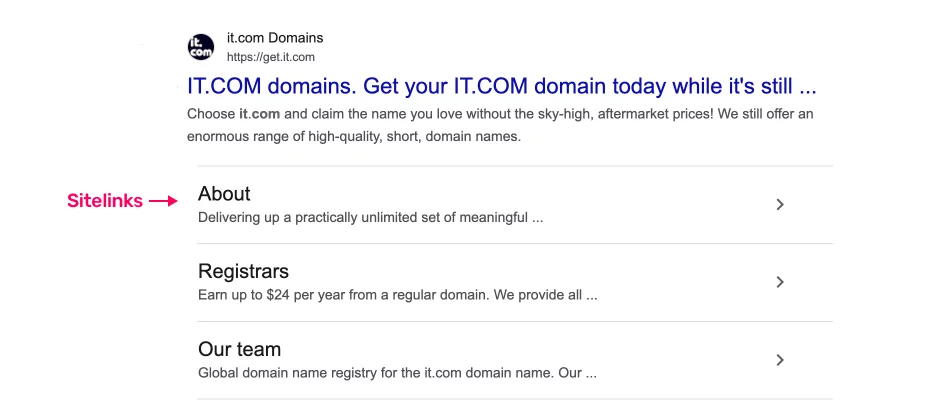Open the Our team sitelink title
The image size is (950, 402).
click(x=239, y=349)
